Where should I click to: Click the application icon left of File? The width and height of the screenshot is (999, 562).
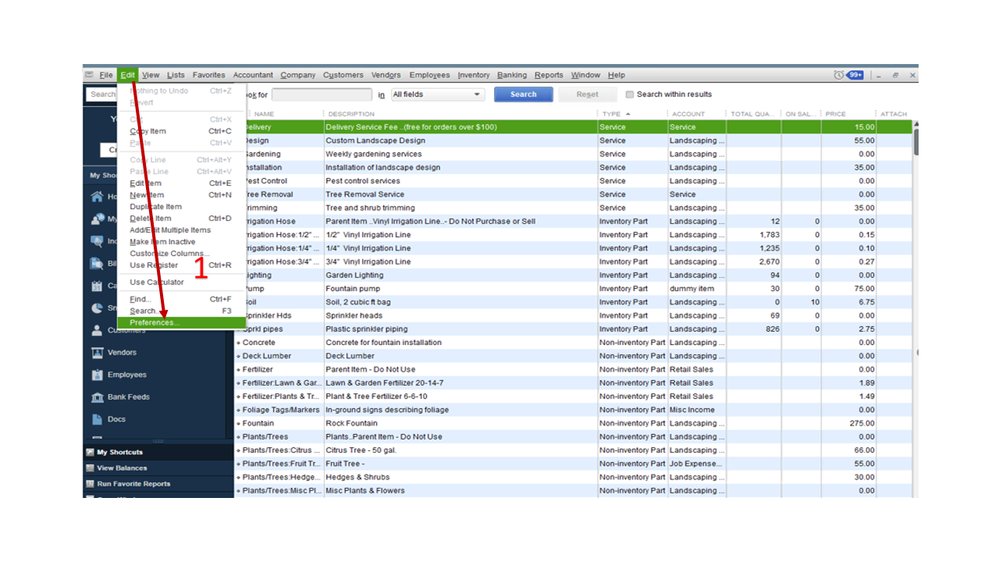[x=89, y=75]
